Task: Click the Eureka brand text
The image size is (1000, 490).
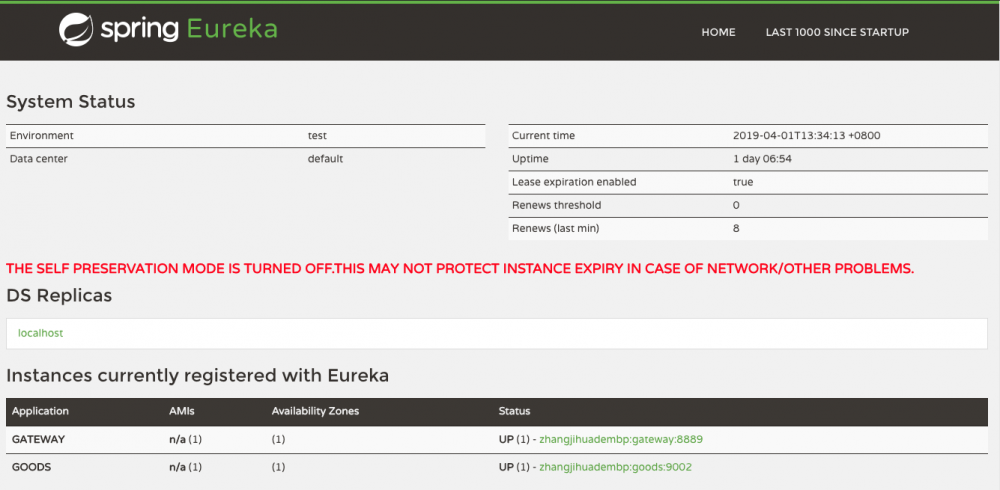Action: (232, 30)
